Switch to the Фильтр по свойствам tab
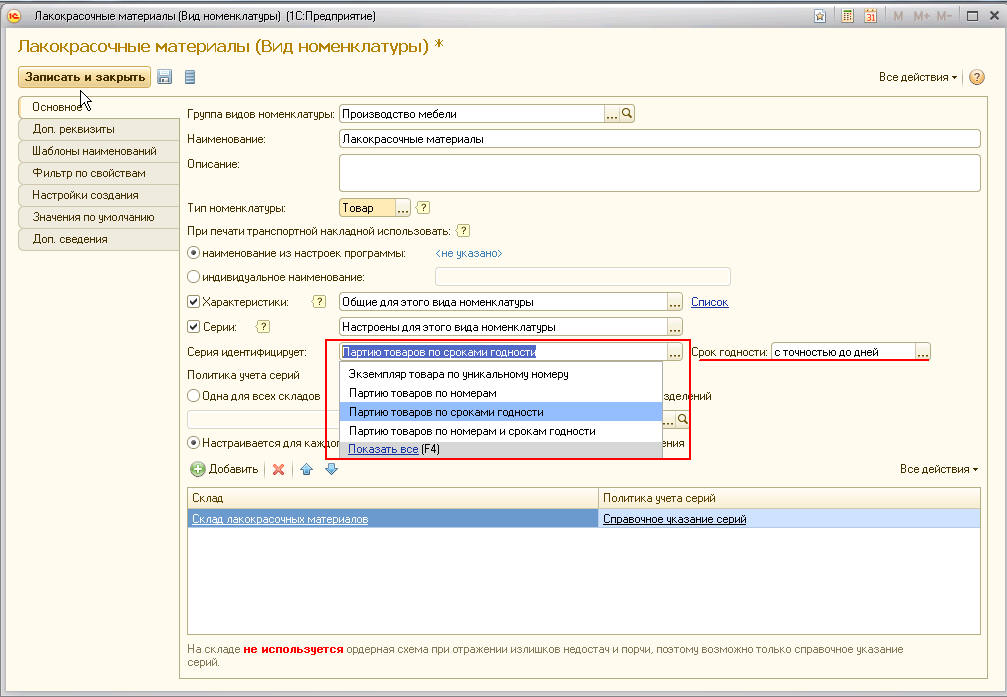The height and width of the screenshot is (697, 1007). (98, 173)
